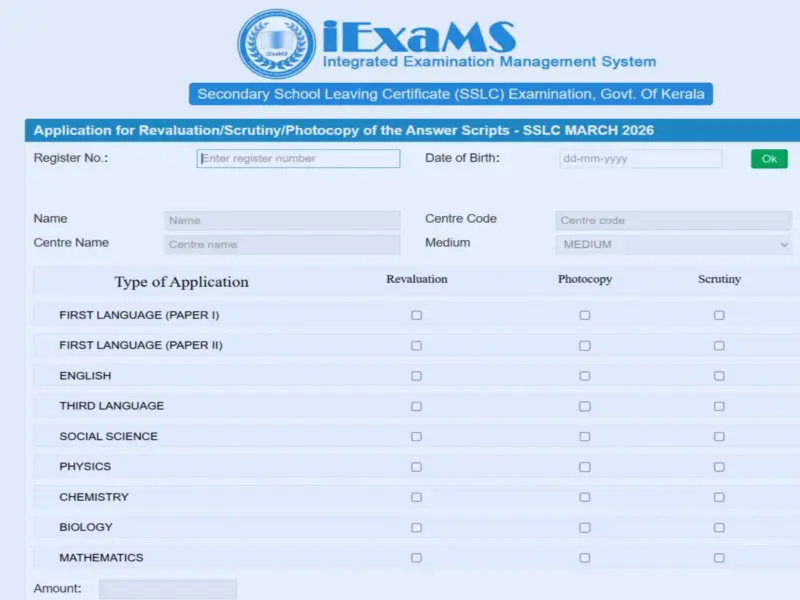Click the Name text field
The height and width of the screenshot is (600, 800).
(282, 220)
